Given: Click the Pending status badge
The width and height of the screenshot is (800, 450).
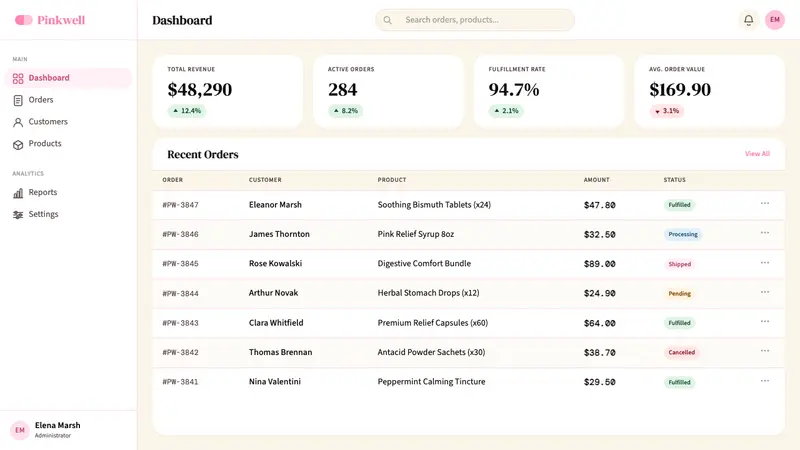Looking at the screenshot, I should (680, 294).
